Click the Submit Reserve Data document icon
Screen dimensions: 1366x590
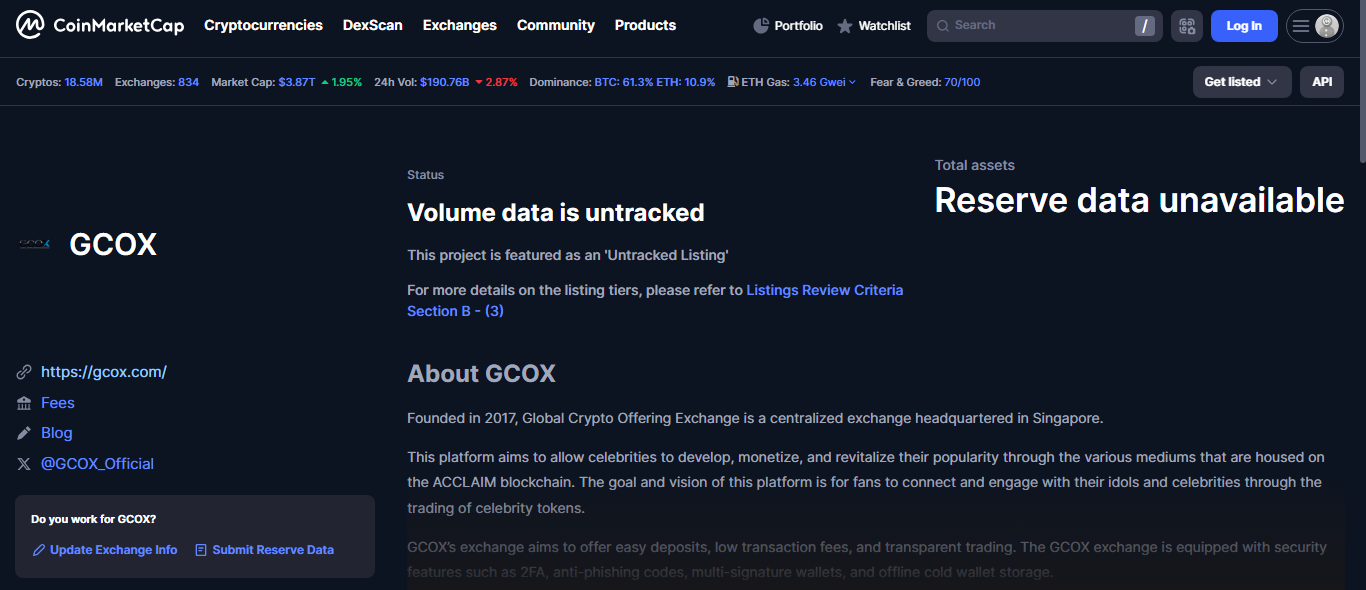click(201, 550)
